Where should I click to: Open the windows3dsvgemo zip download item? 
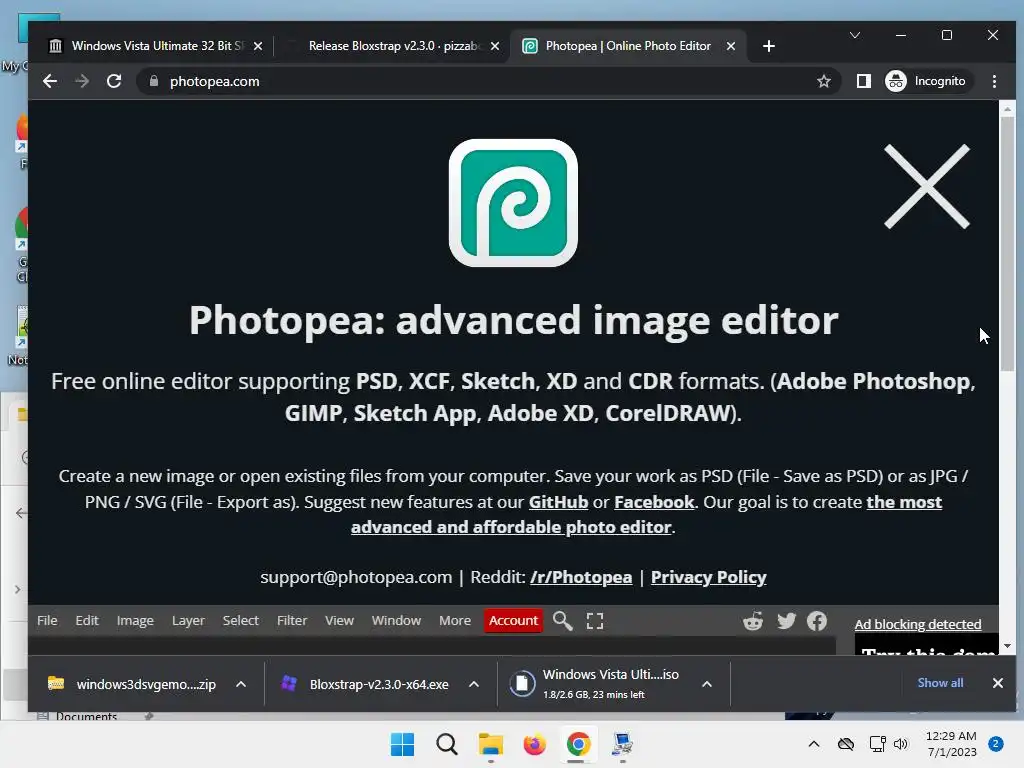tap(132, 684)
